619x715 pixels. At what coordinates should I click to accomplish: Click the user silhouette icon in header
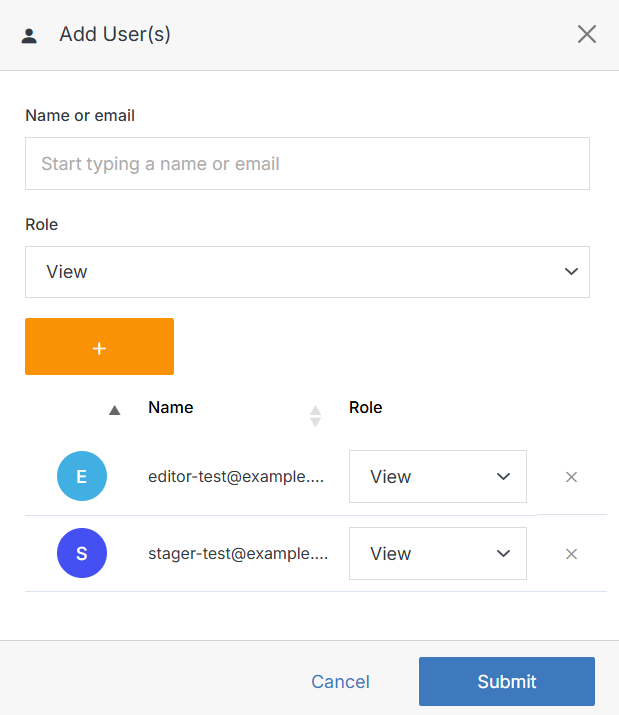click(29, 36)
